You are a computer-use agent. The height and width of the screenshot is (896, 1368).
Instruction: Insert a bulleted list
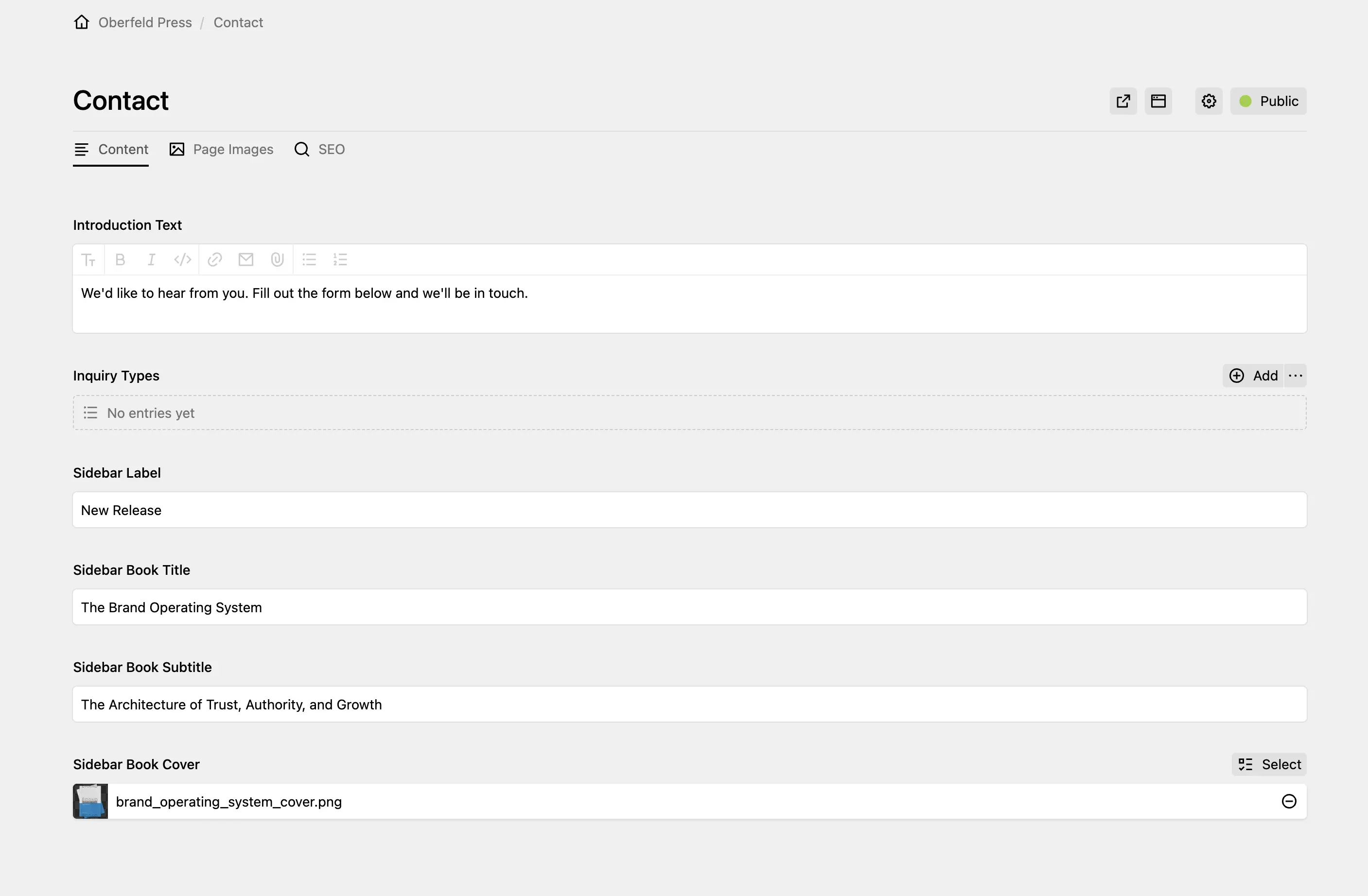pos(309,259)
